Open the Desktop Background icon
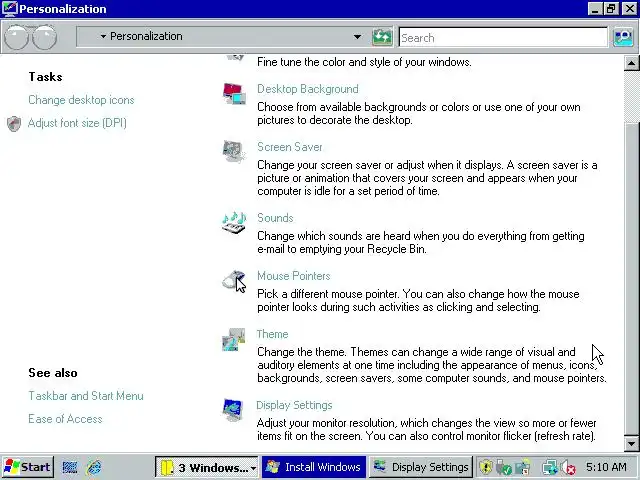Image resolution: width=640 pixels, height=480 pixels. [x=234, y=93]
